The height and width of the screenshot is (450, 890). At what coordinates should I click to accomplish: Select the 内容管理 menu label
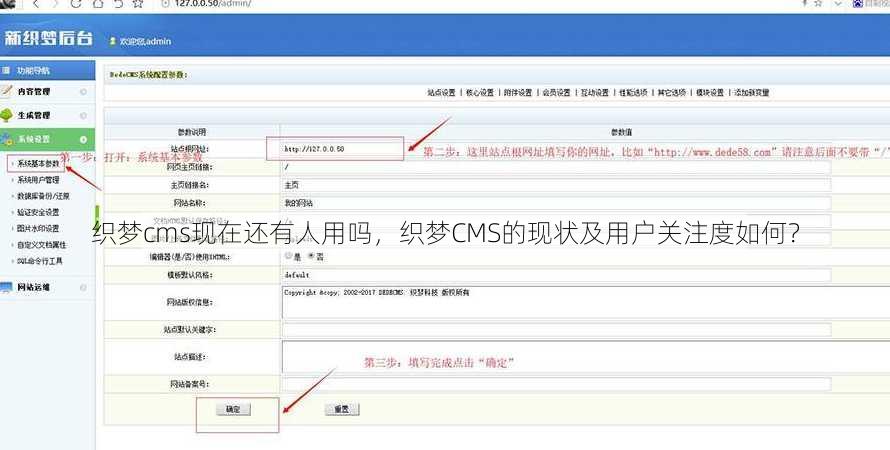click(x=33, y=91)
